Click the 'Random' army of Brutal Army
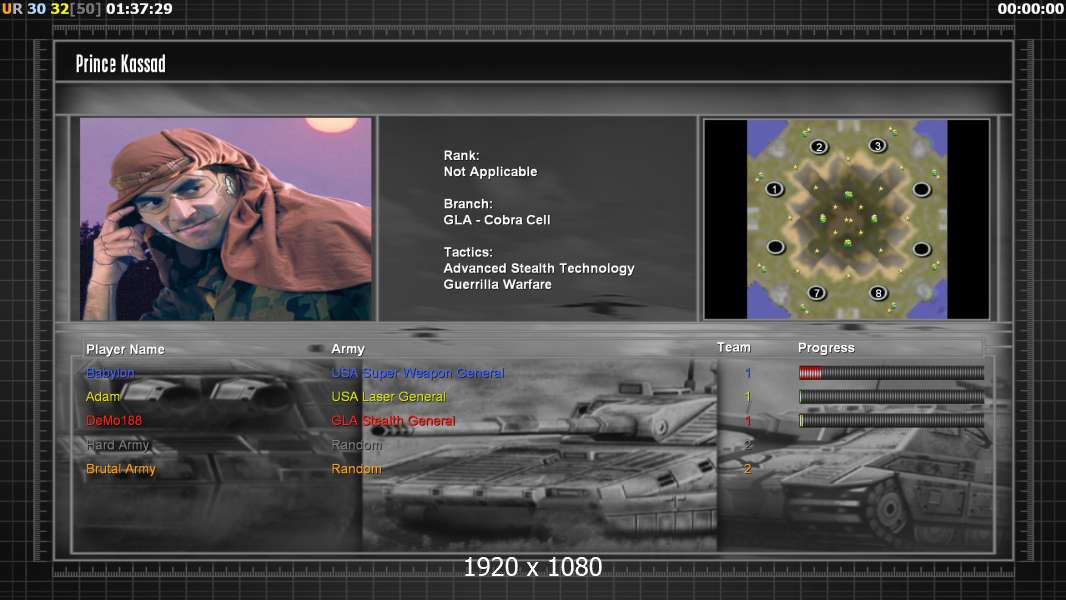Screen dimensions: 1066x600 coord(356,469)
